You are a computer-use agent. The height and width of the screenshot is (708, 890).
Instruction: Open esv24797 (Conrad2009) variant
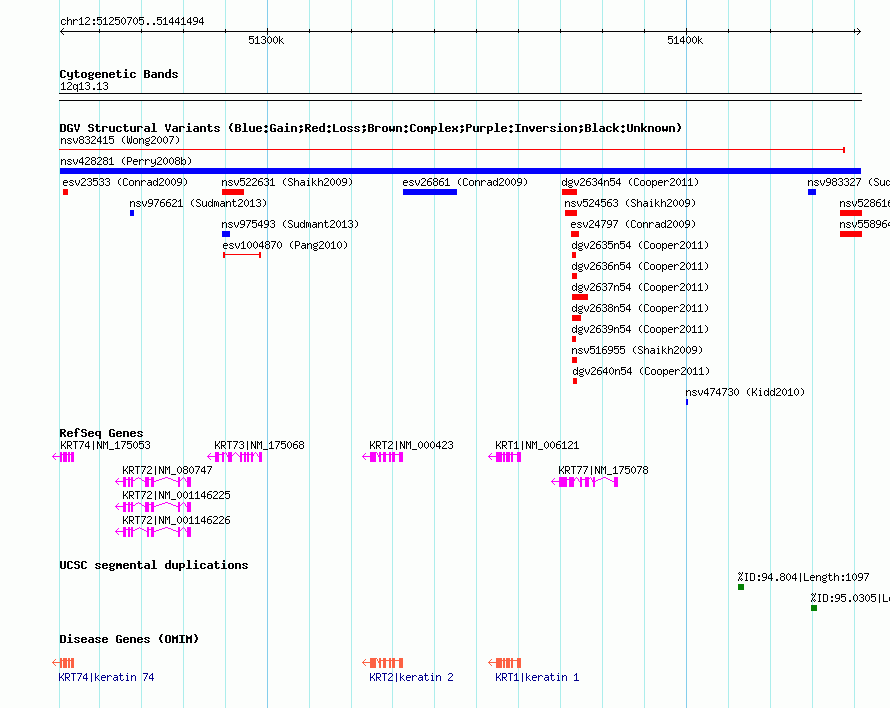pos(633,224)
